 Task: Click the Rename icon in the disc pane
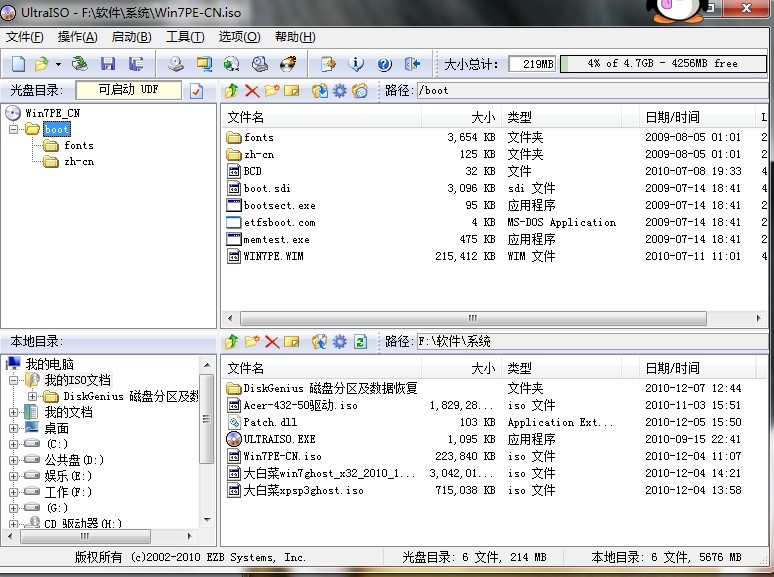point(292,91)
